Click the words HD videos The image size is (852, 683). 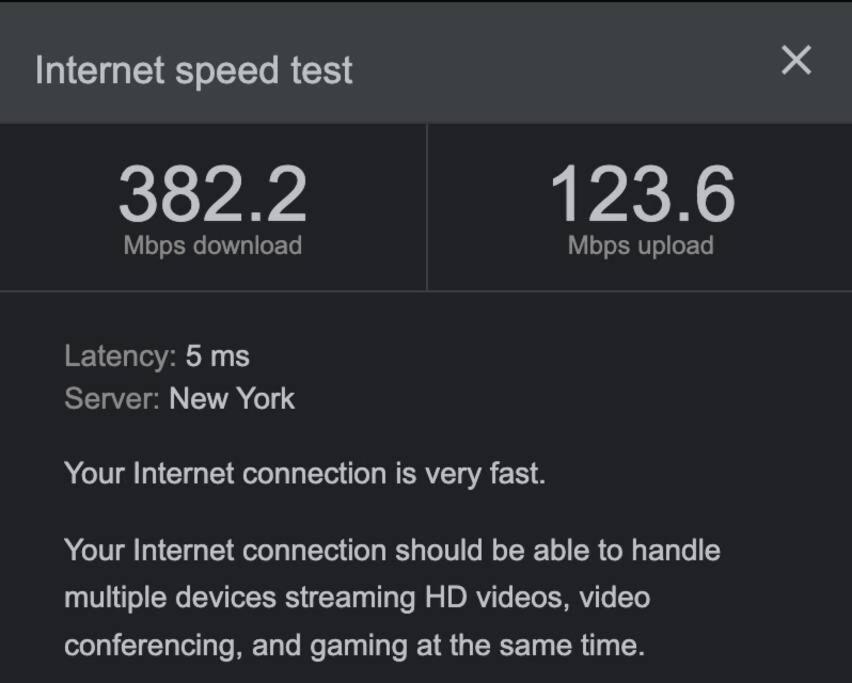pyautogui.click(x=497, y=597)
